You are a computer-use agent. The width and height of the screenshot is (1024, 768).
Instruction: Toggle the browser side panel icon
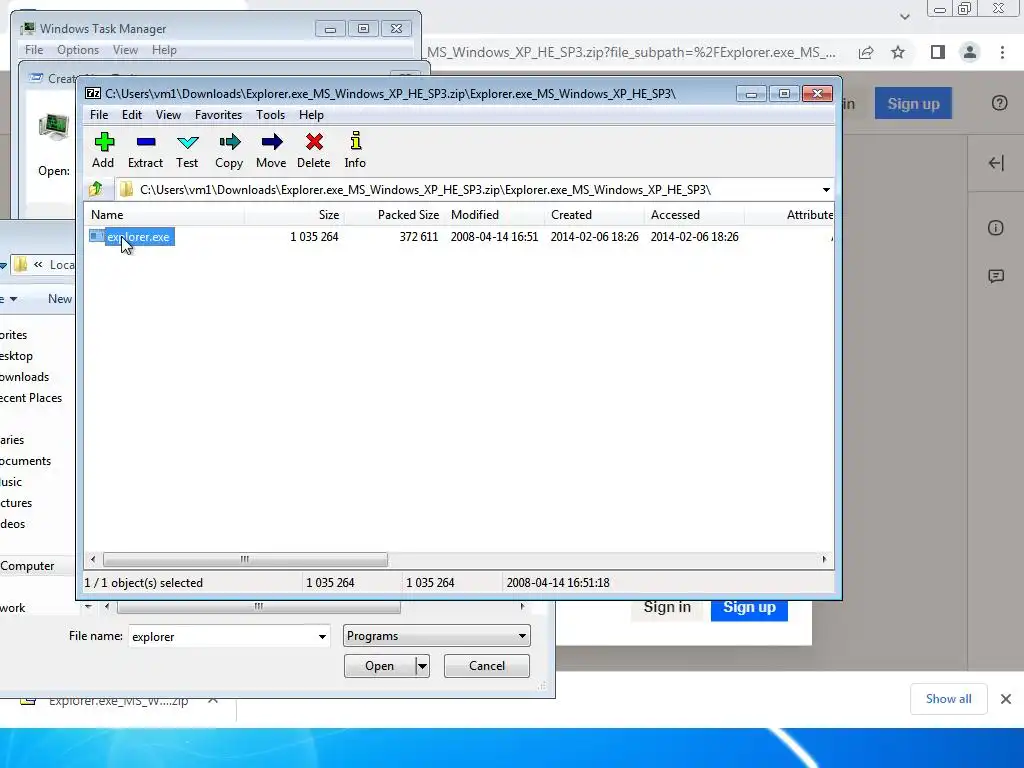tap(938, 52)
